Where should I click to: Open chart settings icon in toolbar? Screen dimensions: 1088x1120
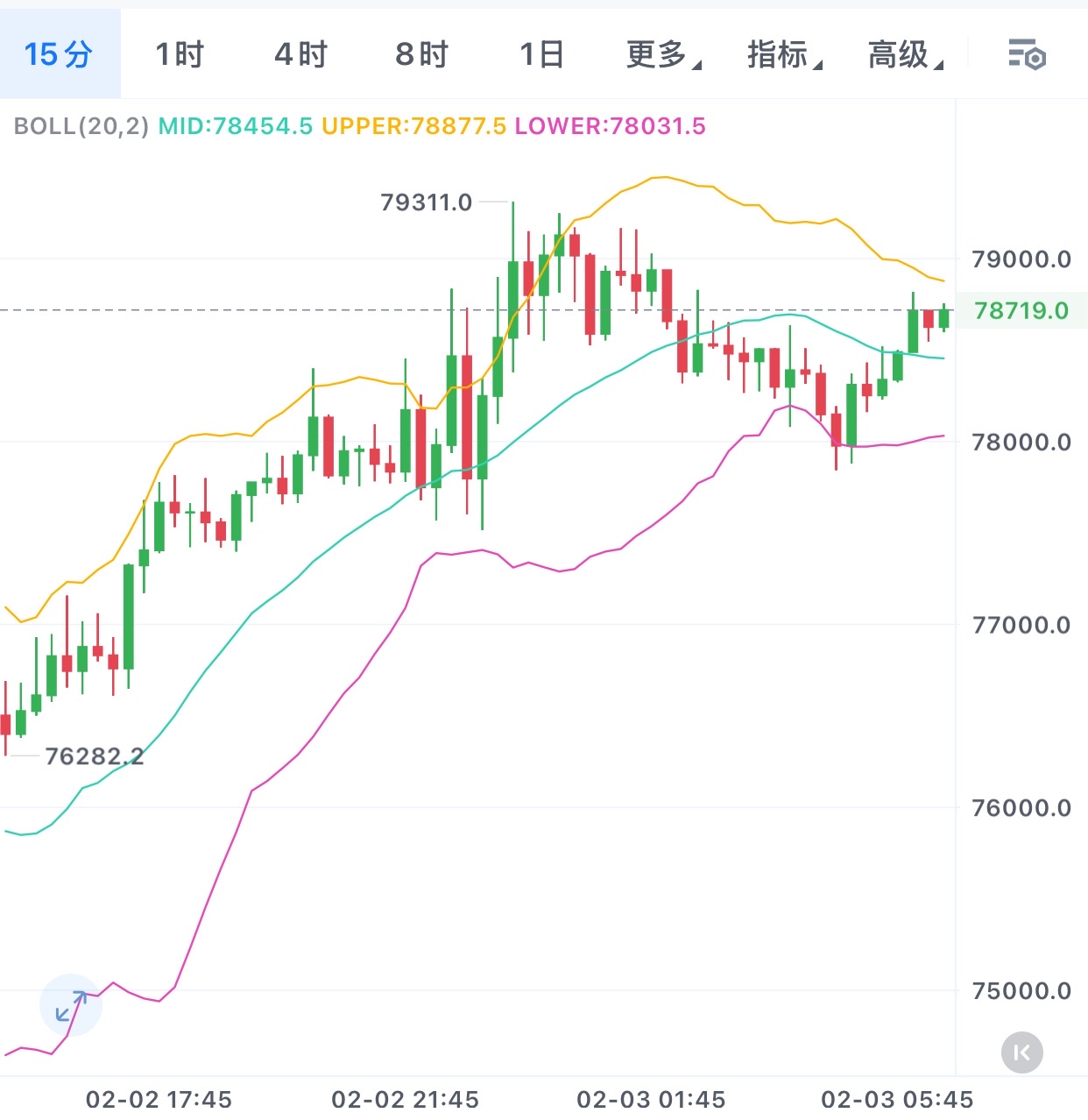[x=1027, y=55]
